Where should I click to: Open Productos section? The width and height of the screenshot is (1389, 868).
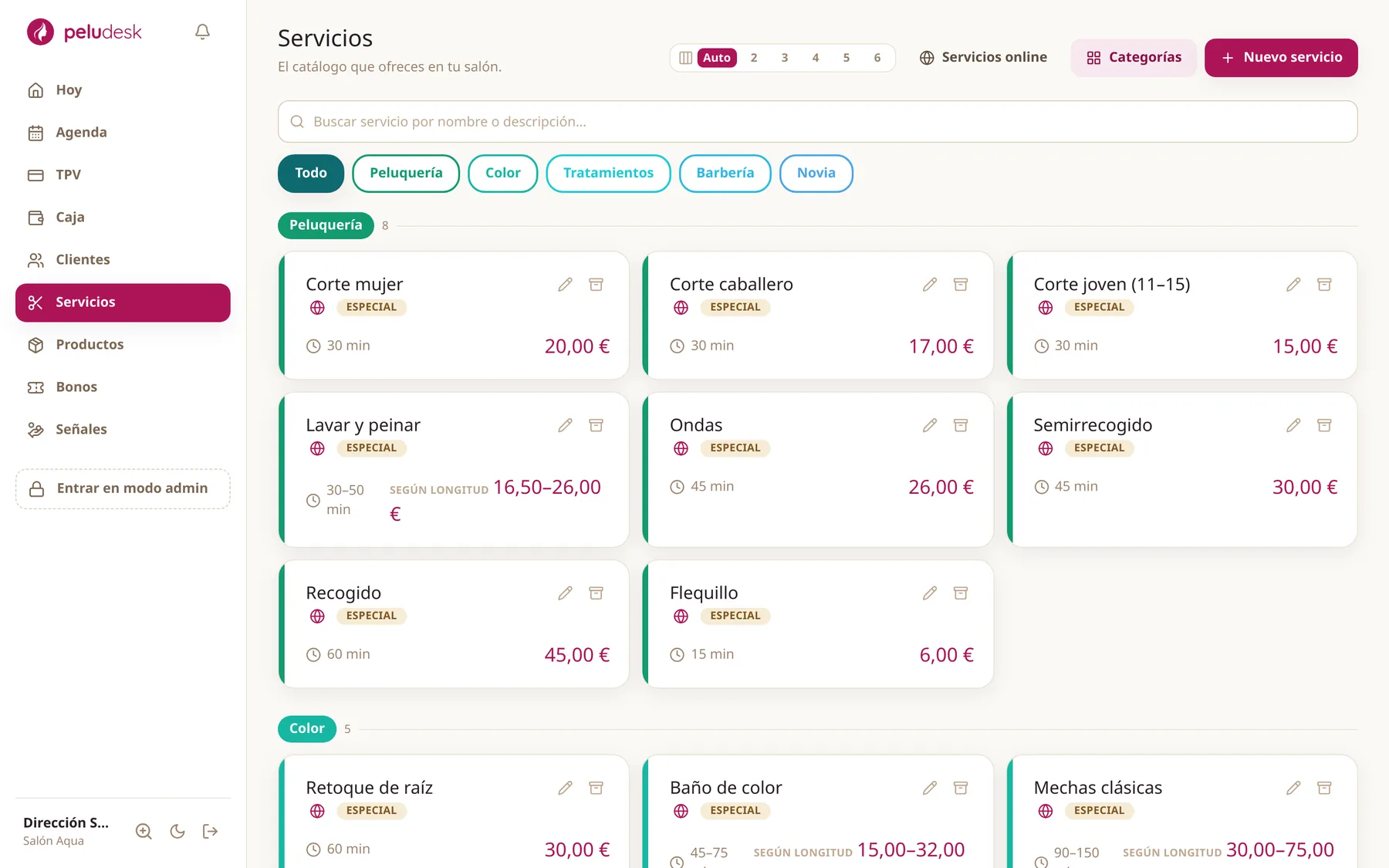(x=123, y=345)
